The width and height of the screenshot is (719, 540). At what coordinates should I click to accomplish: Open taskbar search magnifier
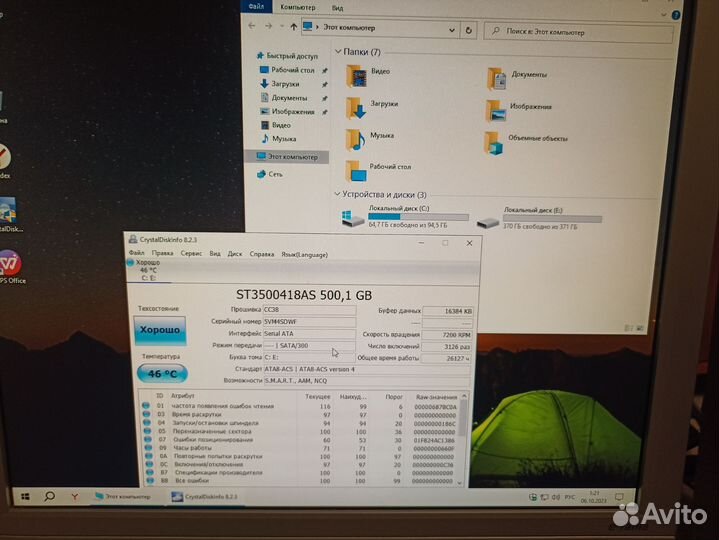(x=50, y=496)
